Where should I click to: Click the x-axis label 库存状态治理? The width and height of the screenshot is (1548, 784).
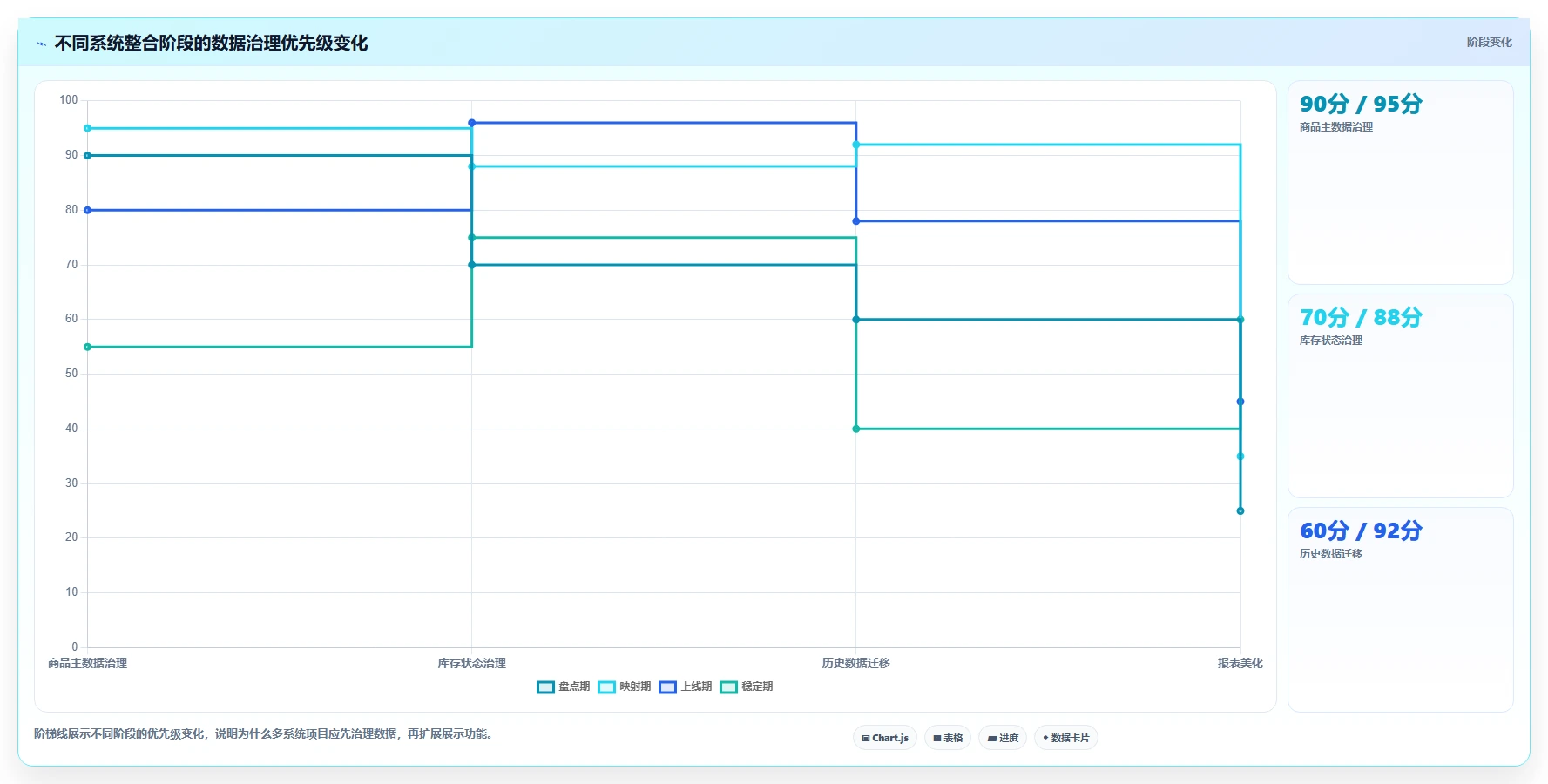pyautogui.click(x=471, y=664)
